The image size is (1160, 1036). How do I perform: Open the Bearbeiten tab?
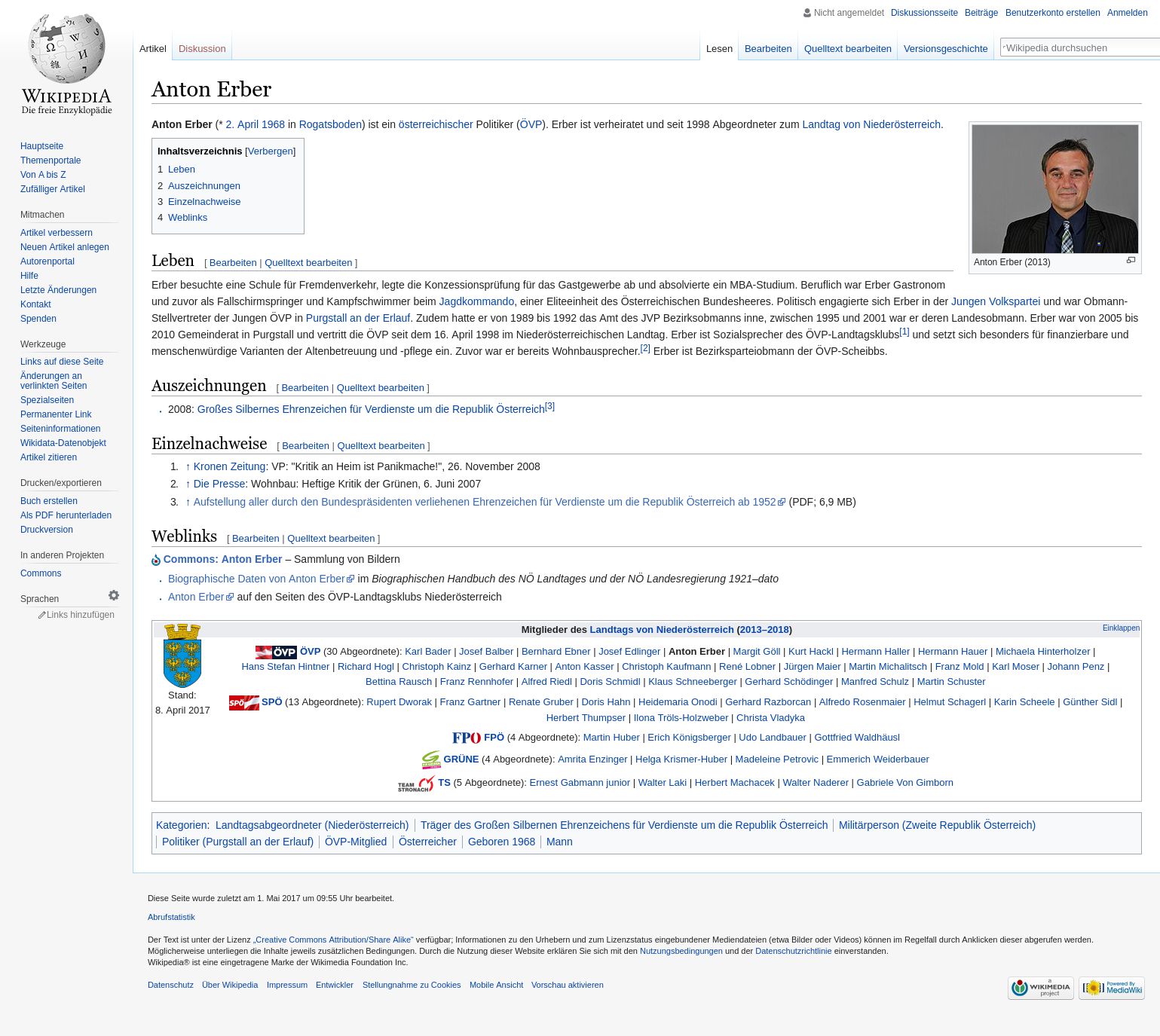(x=768, y=48)
